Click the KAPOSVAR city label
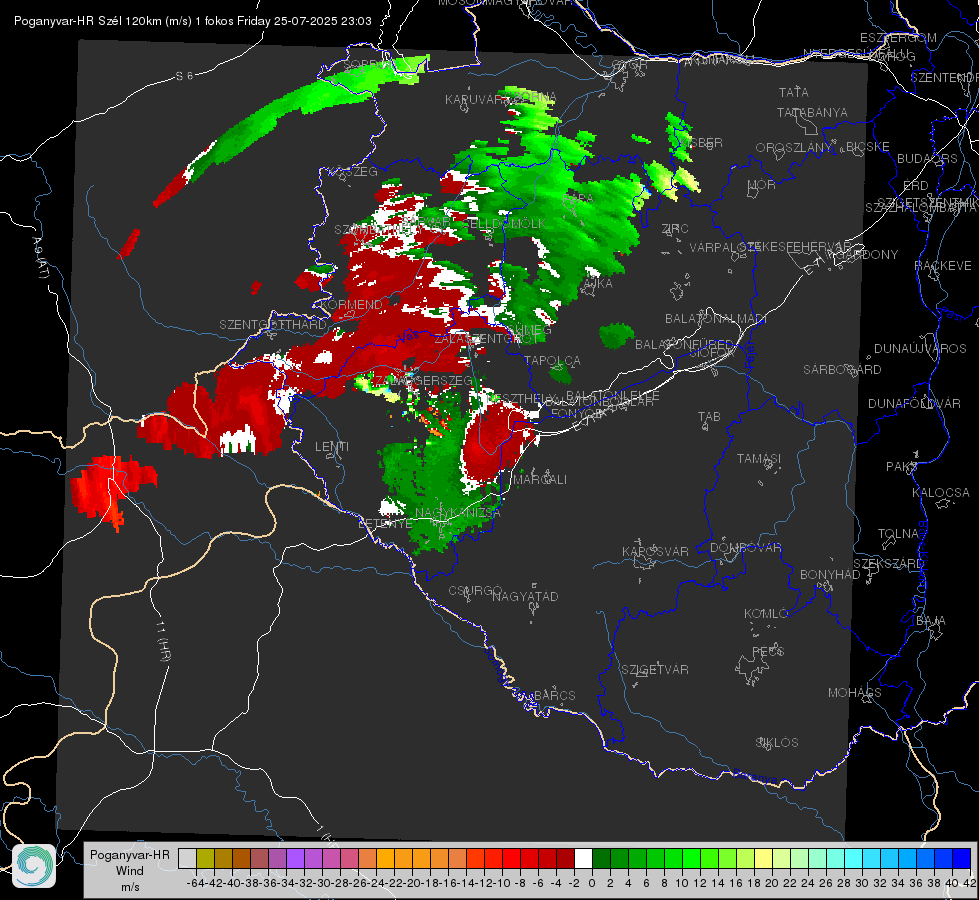The image size is (979, 900). [x=655, y=551]
